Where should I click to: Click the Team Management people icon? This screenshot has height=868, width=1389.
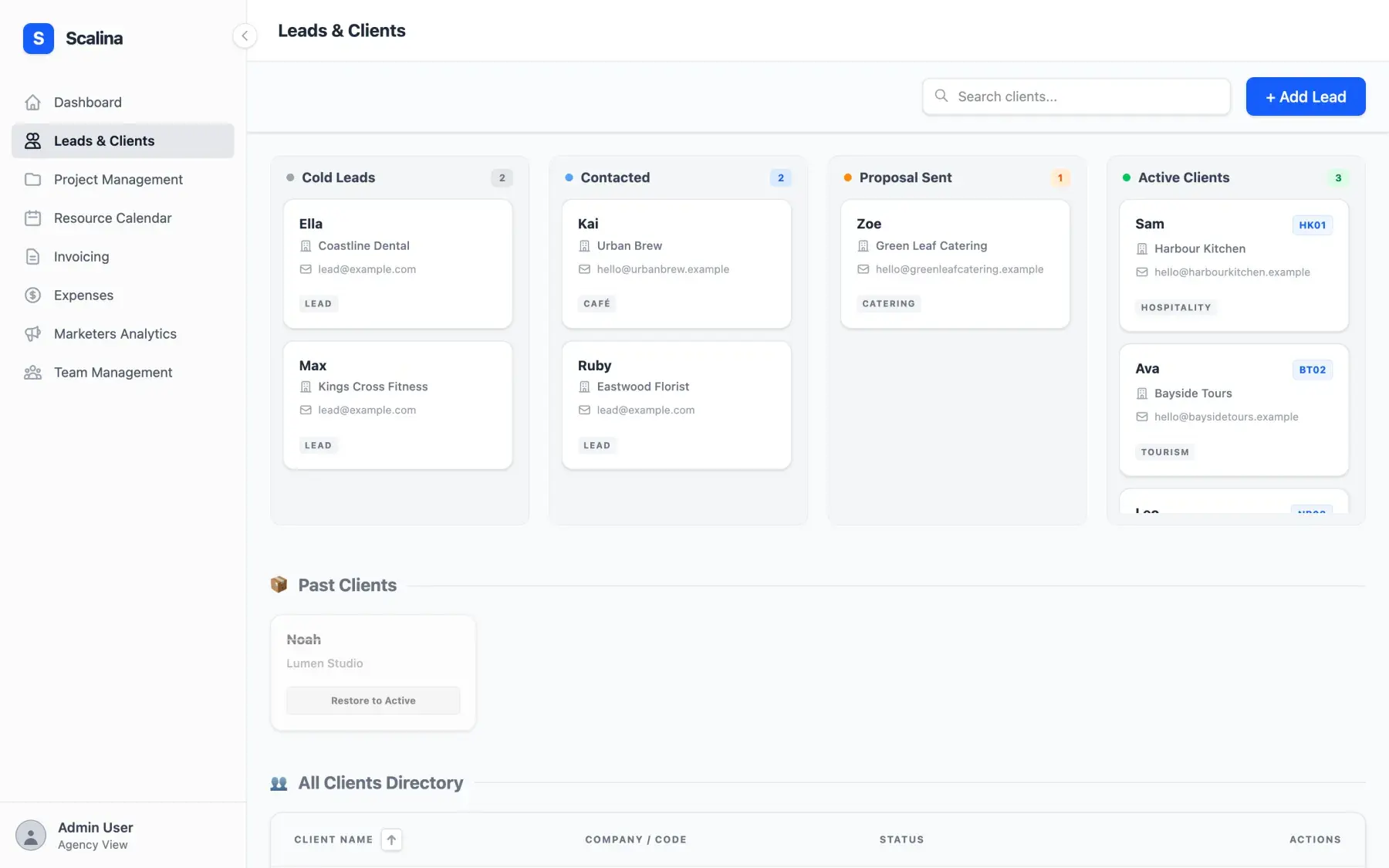(32, 373)
